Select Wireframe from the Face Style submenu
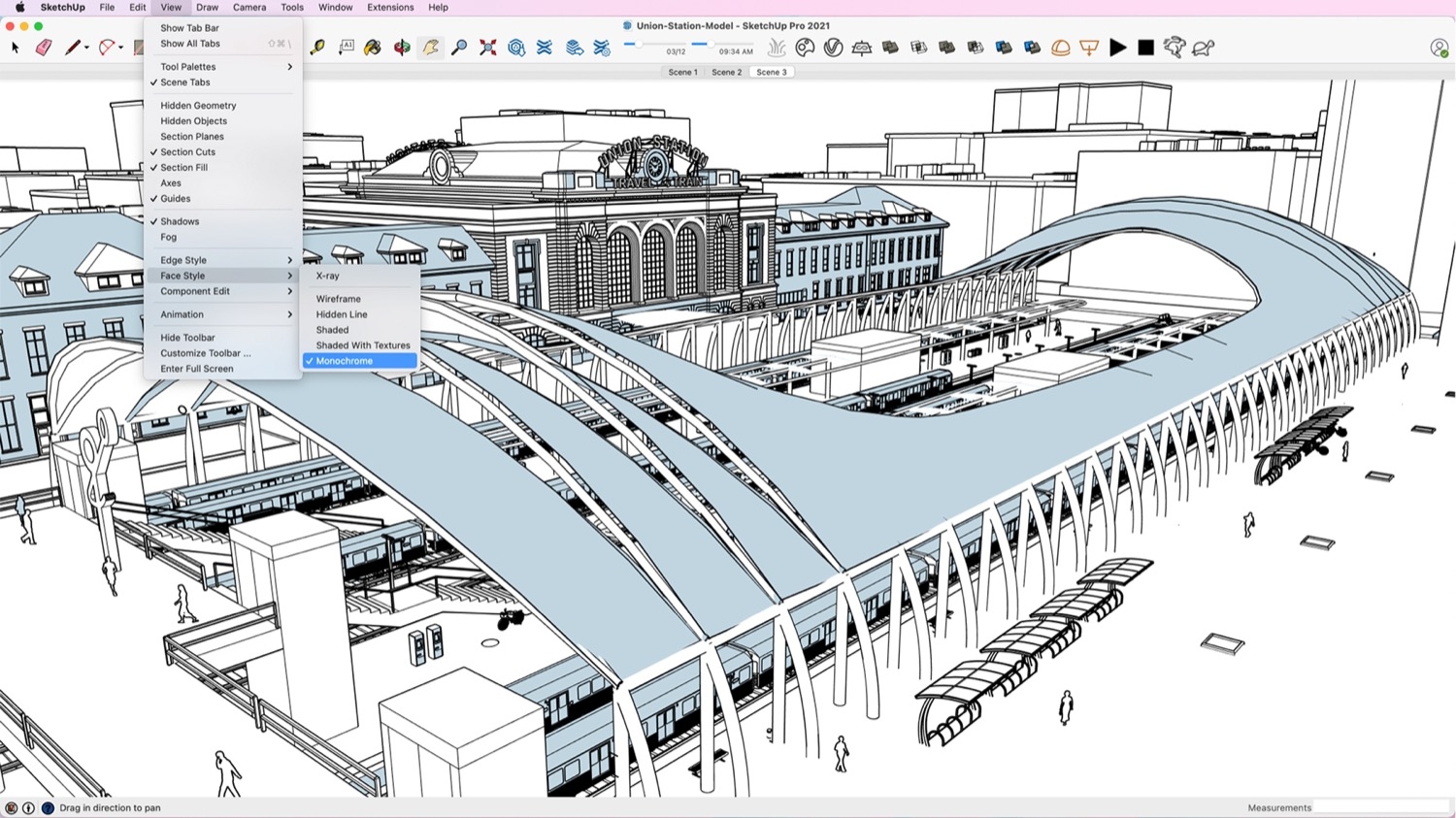 pyautogui.click(x=340, y=298)
